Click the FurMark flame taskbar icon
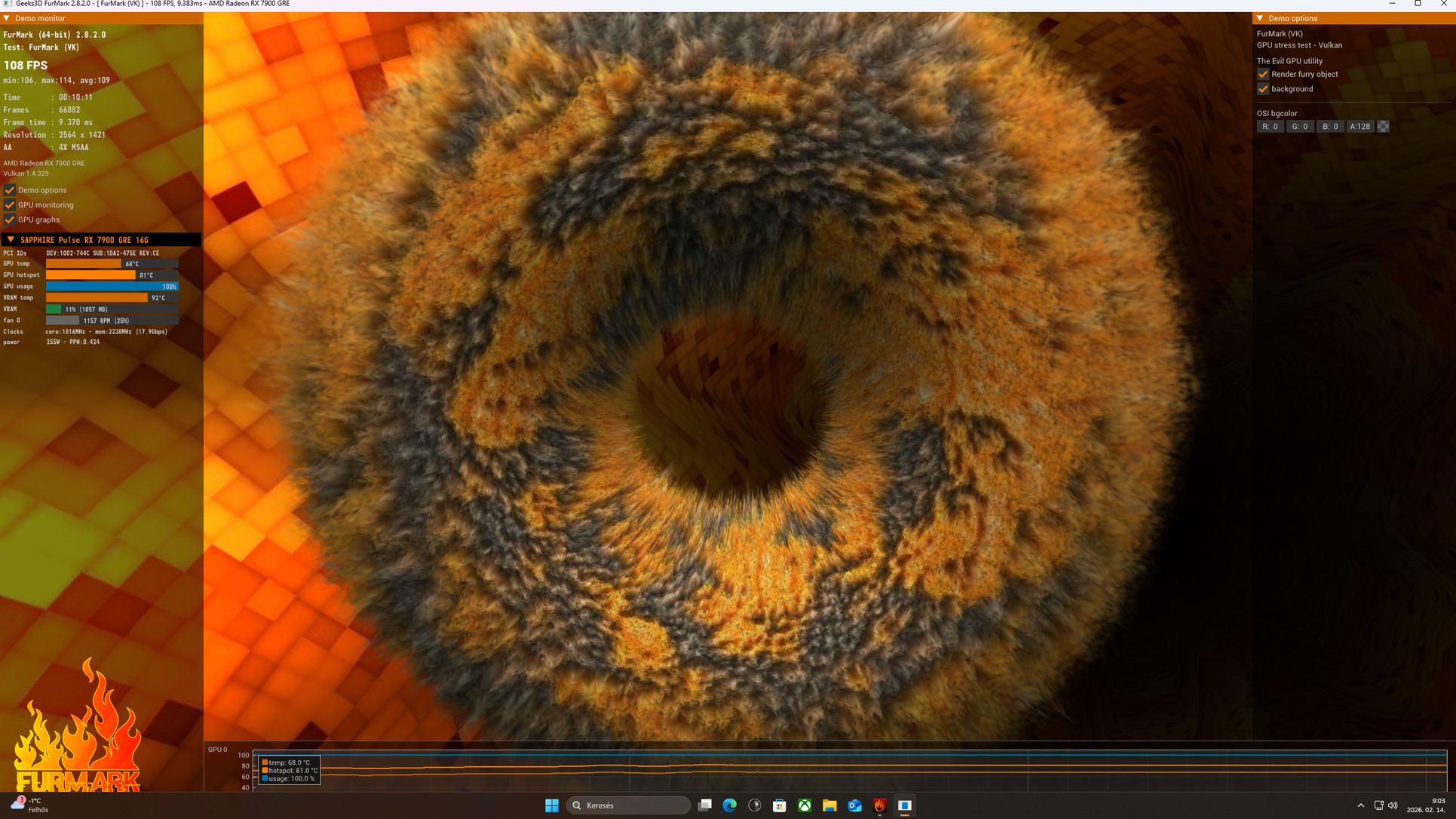Image resolution: width=1456 pixels, height=819 pixels. (x=879, y=805)
